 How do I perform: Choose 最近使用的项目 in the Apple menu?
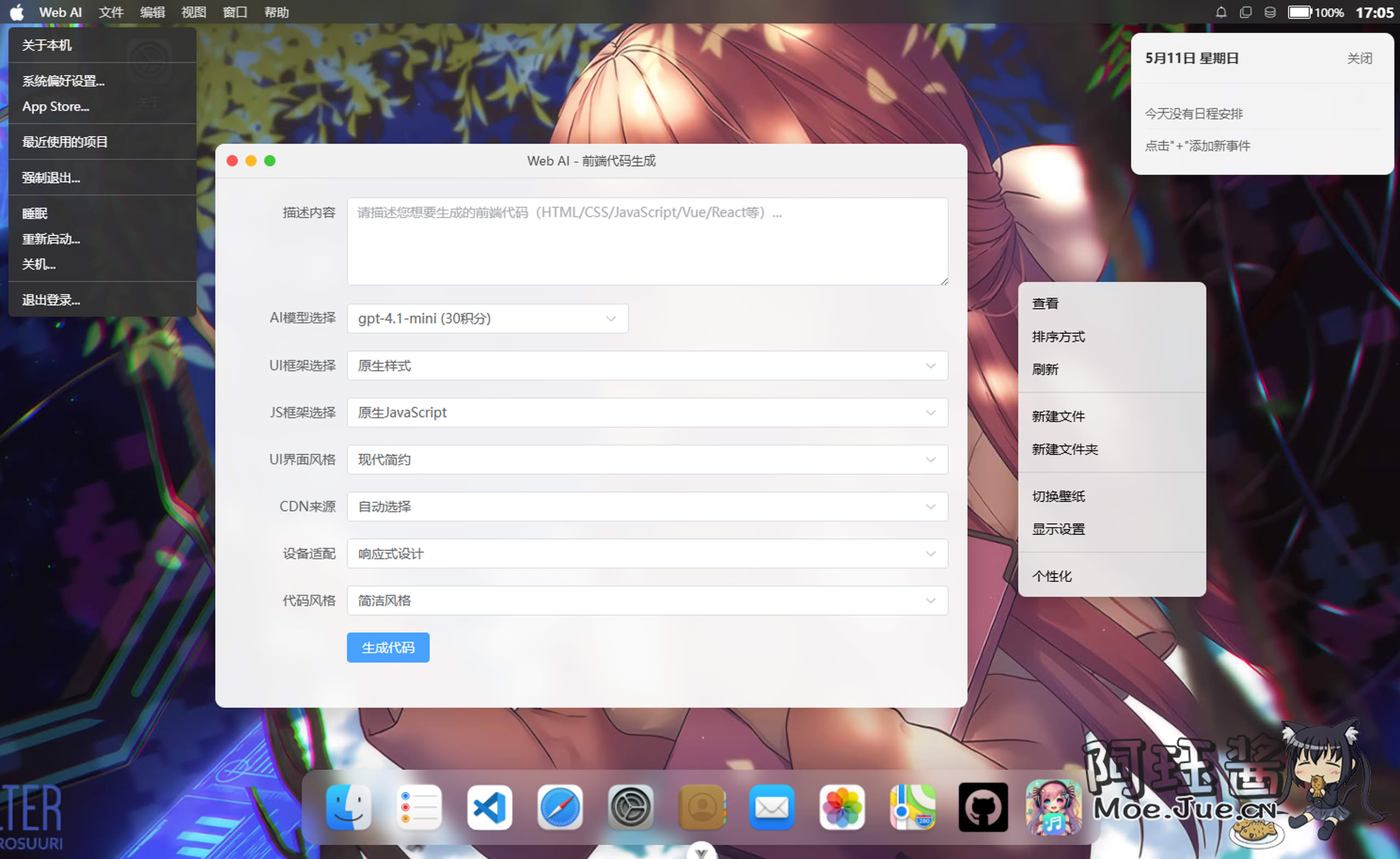pyautogui.click(x=102, y=142)
